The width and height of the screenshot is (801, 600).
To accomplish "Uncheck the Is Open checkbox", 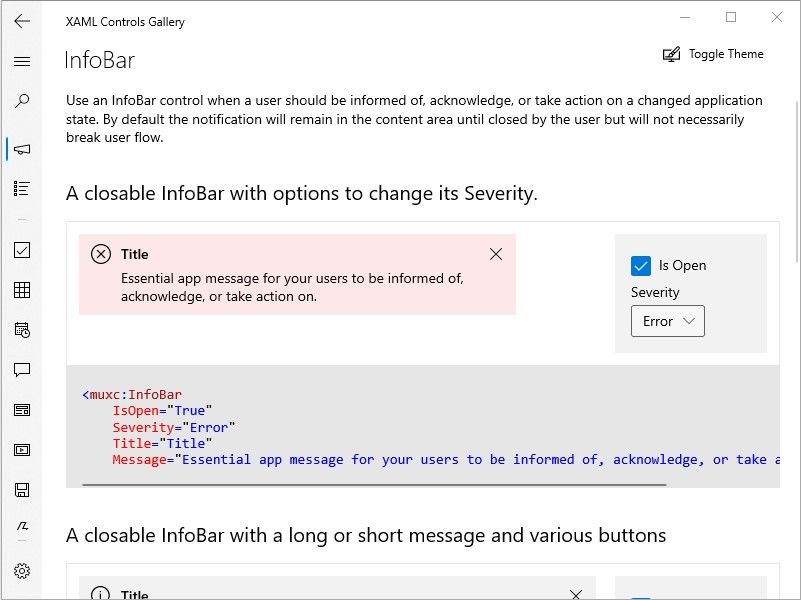I will click(x=641, y=266).
